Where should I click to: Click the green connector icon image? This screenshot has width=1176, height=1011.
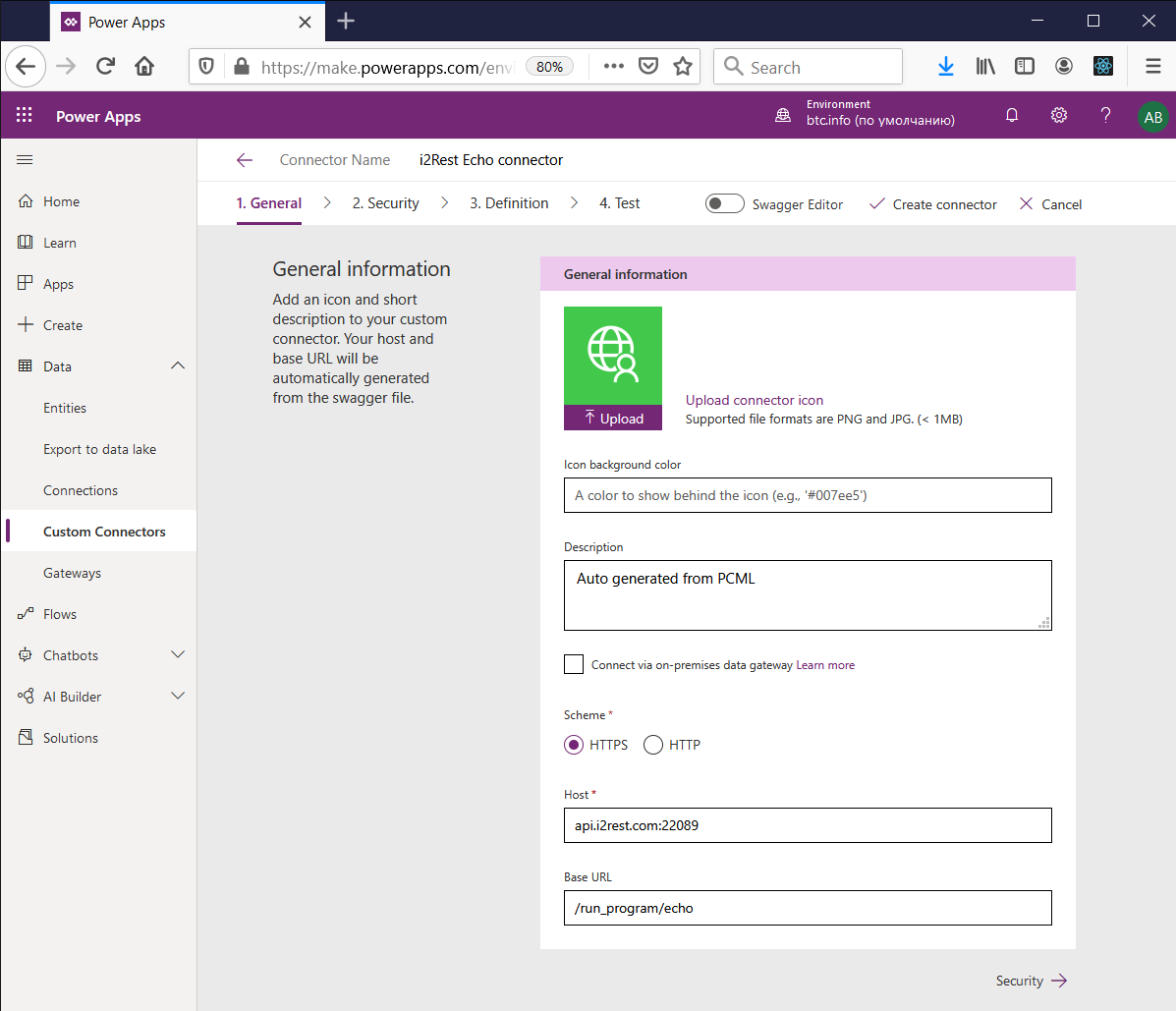point(613,356)
